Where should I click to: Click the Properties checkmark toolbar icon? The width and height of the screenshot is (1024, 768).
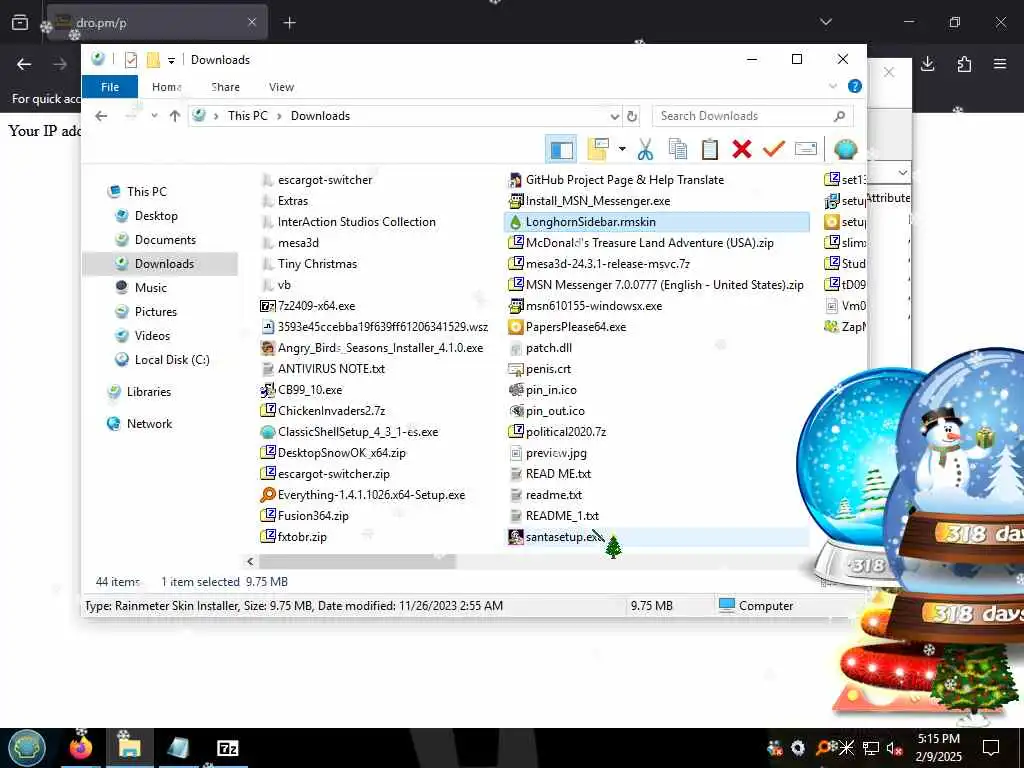[x=774, y=150]
